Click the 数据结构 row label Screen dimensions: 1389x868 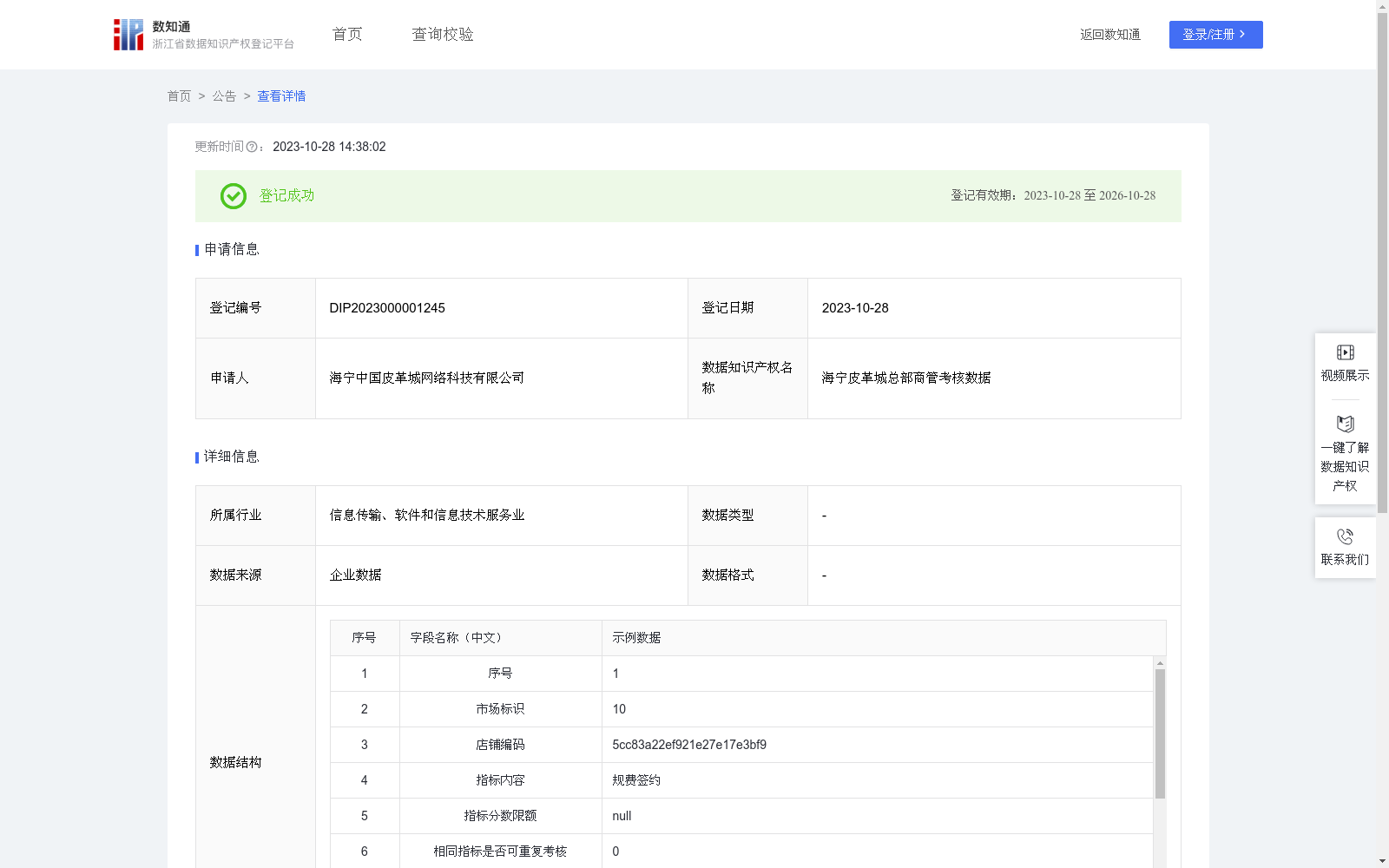pos(235,763)
